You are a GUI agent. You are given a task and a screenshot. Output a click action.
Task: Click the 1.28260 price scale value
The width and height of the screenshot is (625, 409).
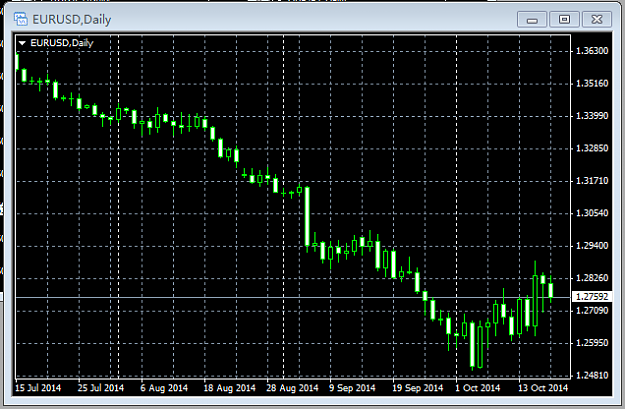point(592,278)
